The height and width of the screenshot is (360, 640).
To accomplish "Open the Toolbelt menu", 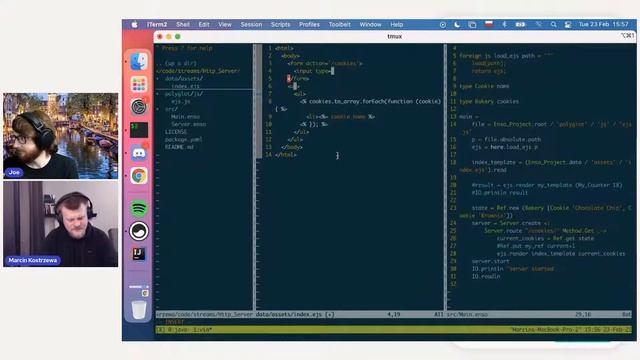I will coord(340,24).
